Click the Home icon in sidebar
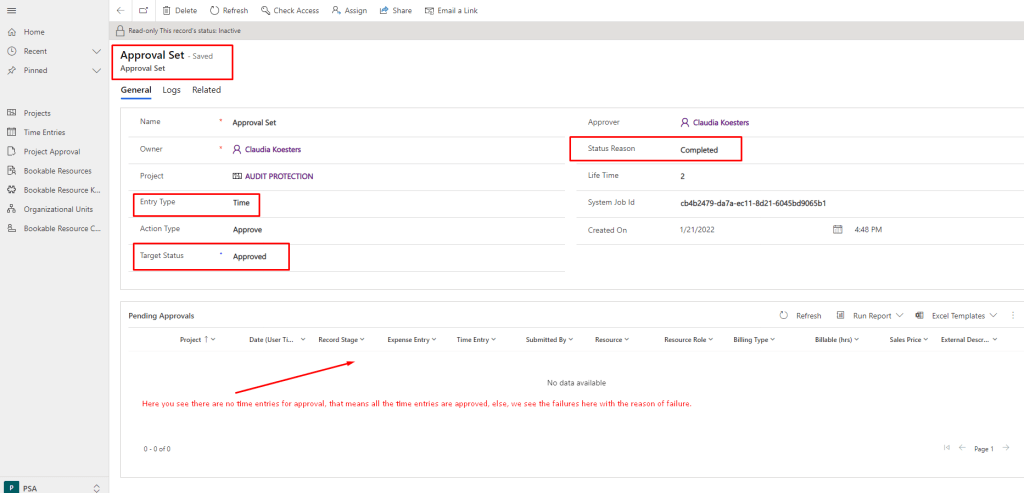This screenshot has width=1024, height=493. point(11,32)
